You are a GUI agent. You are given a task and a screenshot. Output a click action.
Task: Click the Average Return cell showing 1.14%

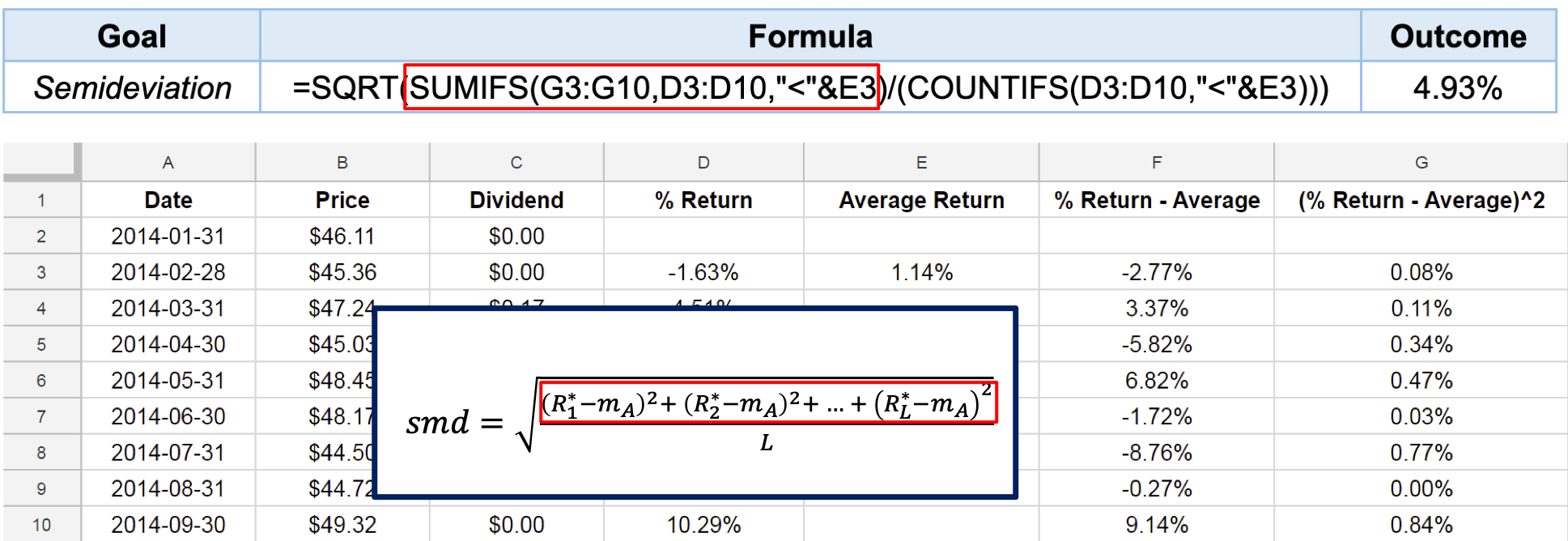click(921, 273)
